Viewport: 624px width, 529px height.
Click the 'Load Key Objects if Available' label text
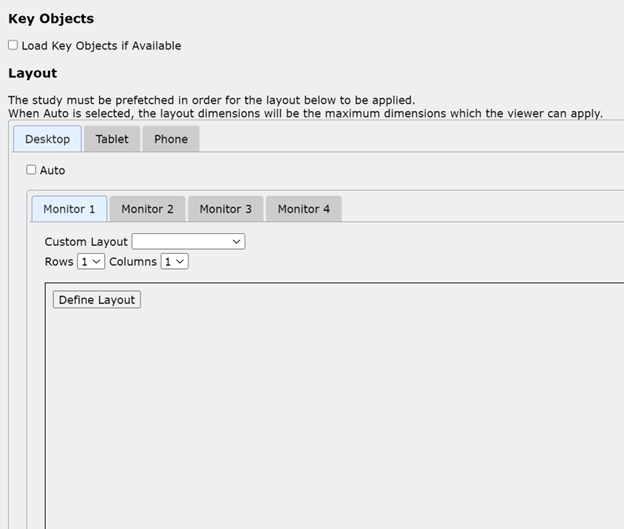(x=101, y=46)
